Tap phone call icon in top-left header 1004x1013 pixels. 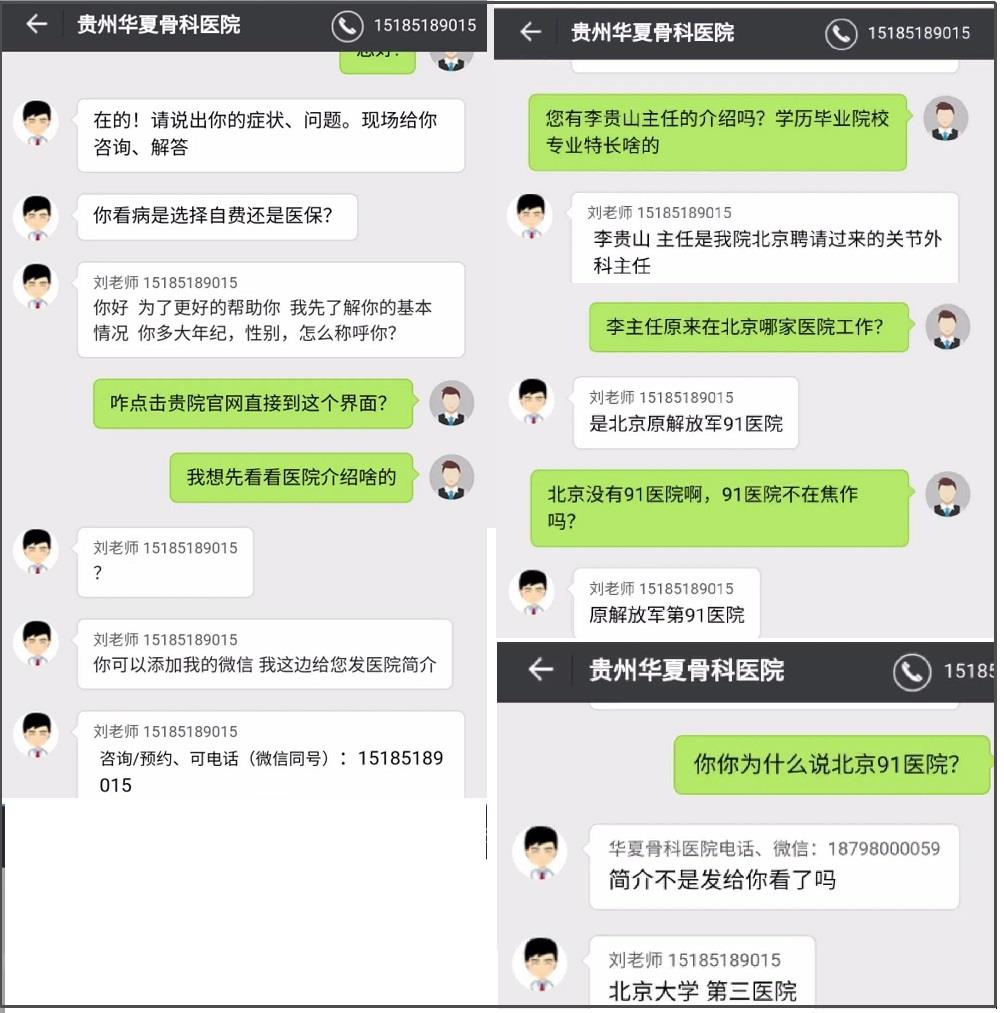[347, 26]
